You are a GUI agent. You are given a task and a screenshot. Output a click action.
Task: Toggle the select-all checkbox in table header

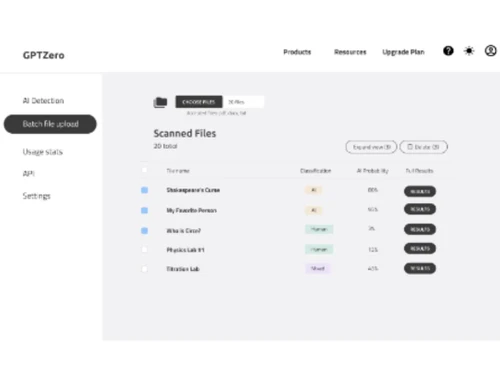[x=144, y=170]
